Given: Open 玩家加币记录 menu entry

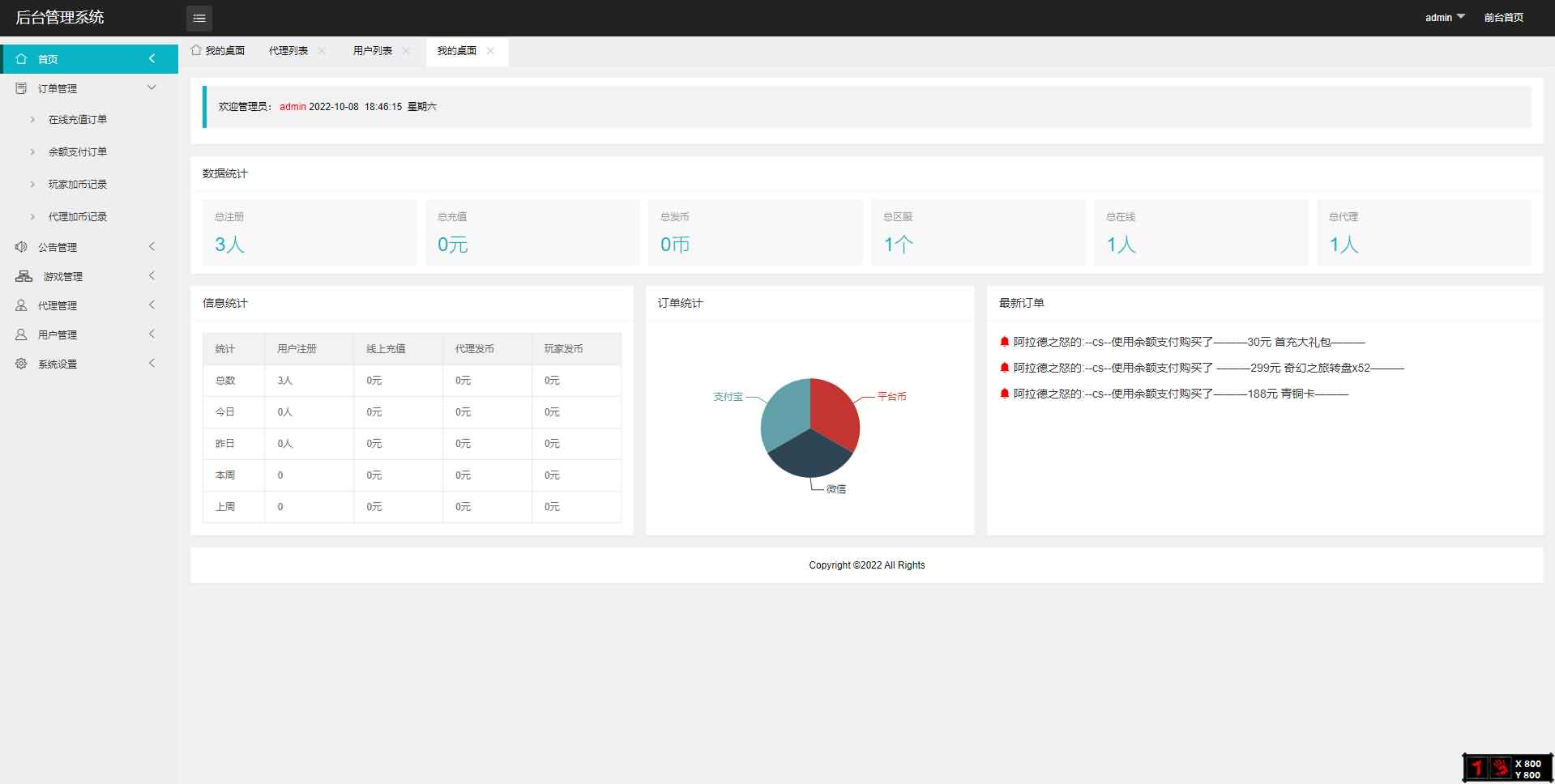Looking at the screenshot, I should pyautogui.click(x=78, y=185).
